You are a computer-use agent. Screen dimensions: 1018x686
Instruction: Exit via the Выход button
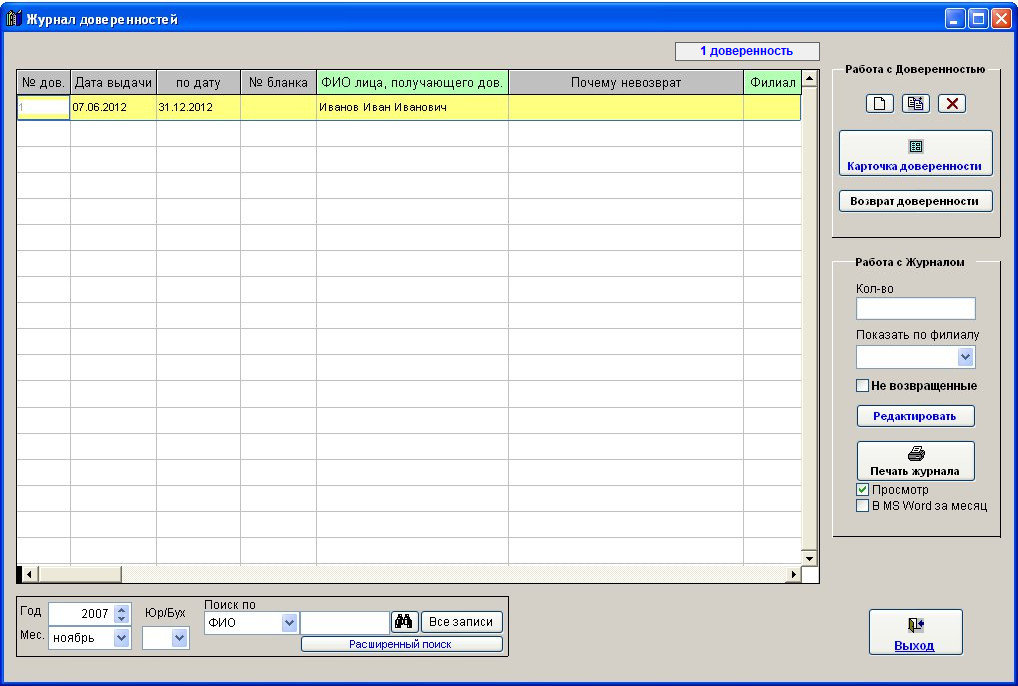pos(915,632)
